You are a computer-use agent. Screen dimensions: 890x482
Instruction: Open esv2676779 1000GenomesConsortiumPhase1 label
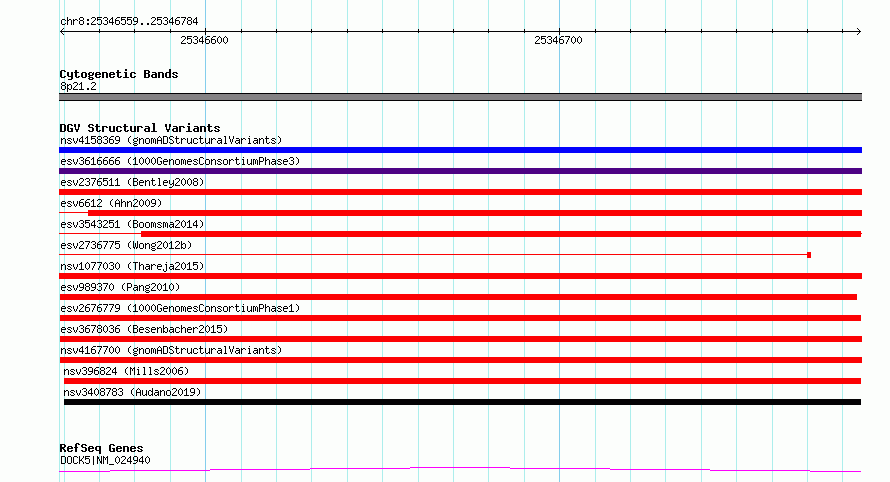point(180,308)
